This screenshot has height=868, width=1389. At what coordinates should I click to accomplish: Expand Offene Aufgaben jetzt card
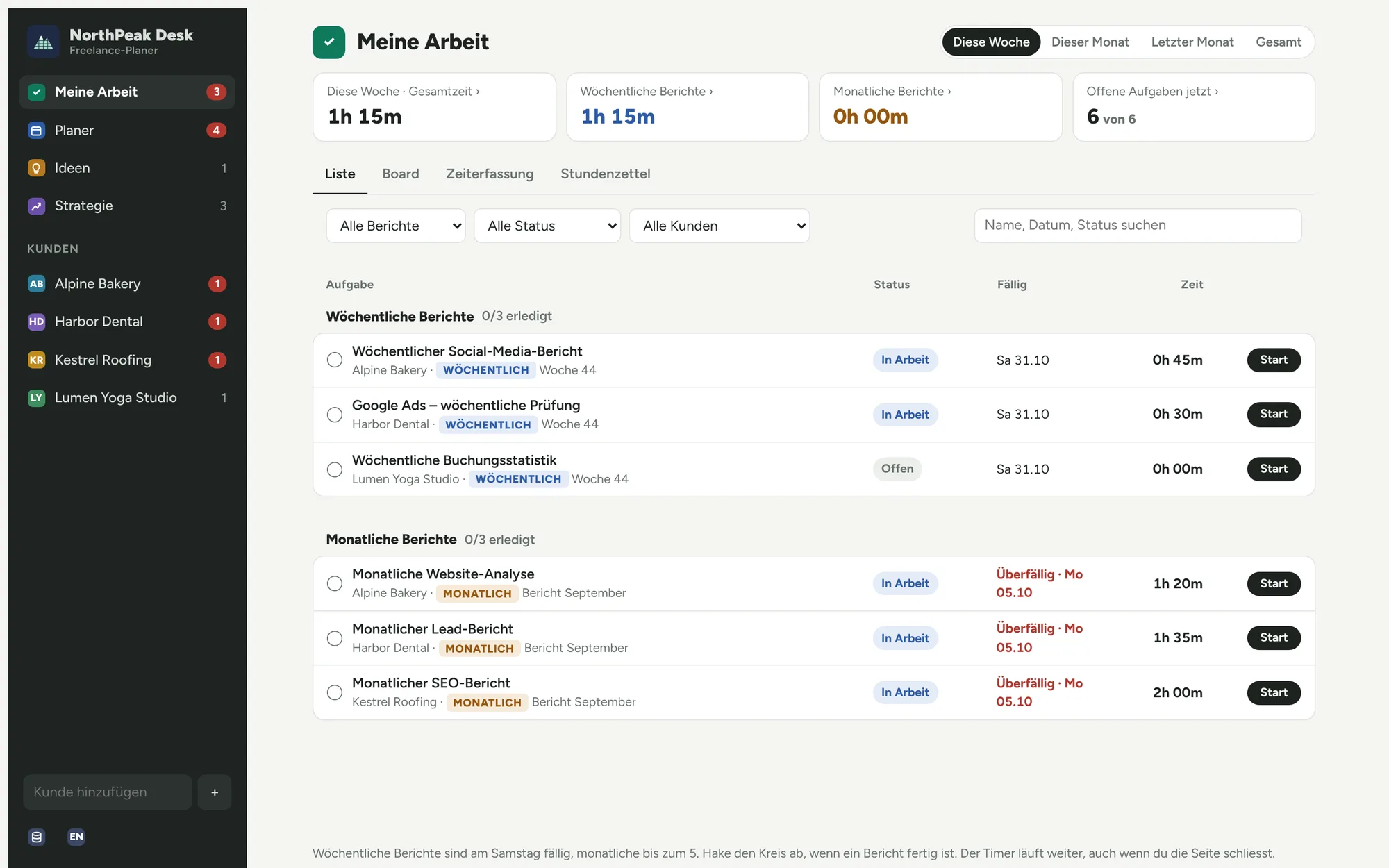click(x=1194, y=107)
